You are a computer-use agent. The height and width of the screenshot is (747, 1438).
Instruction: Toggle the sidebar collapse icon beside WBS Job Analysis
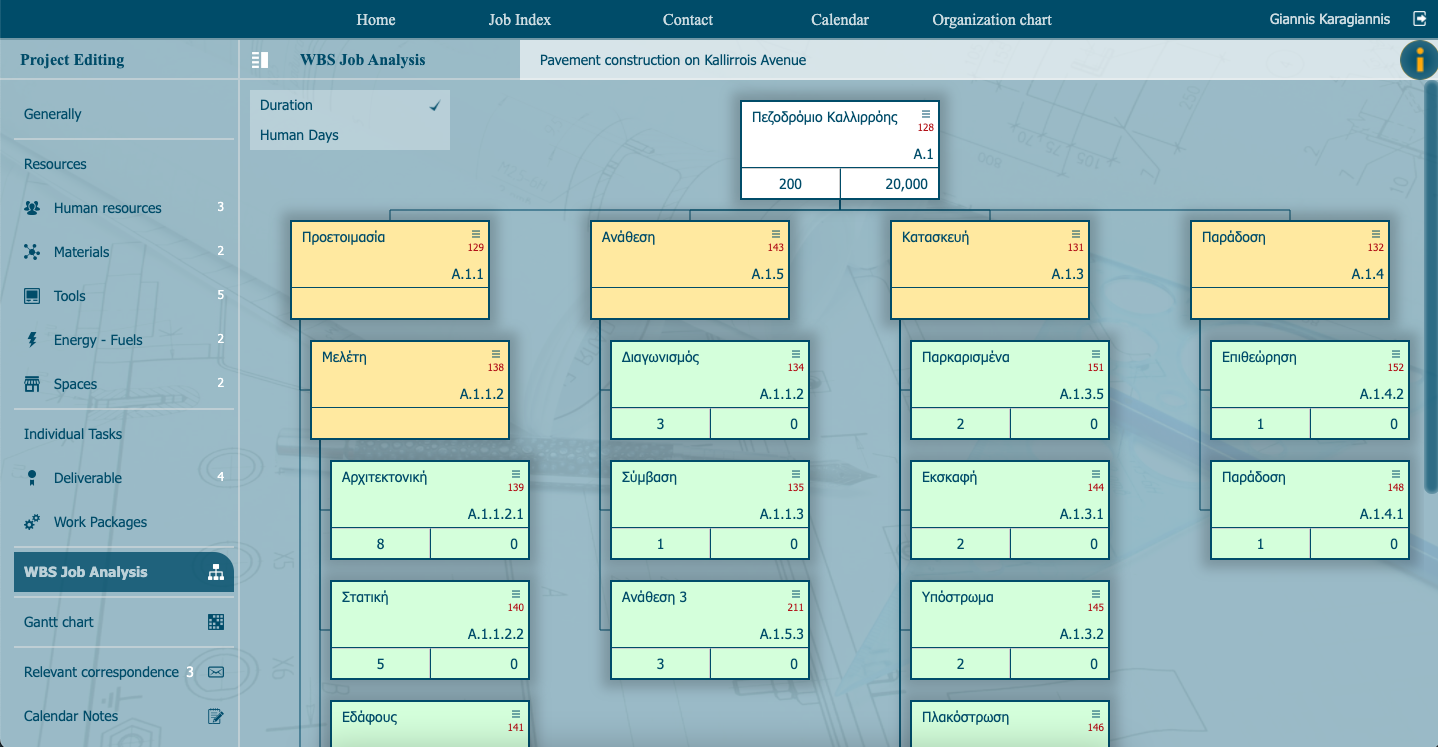260,60
